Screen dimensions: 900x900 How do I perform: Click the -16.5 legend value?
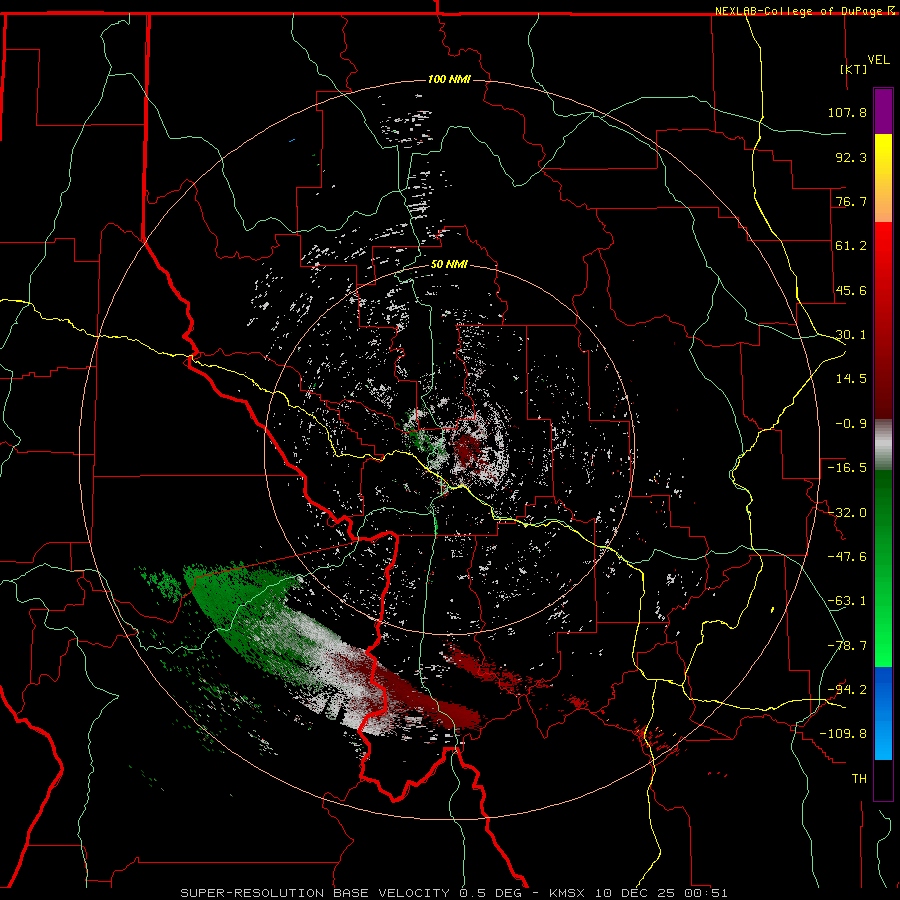[x=847, y=468]
